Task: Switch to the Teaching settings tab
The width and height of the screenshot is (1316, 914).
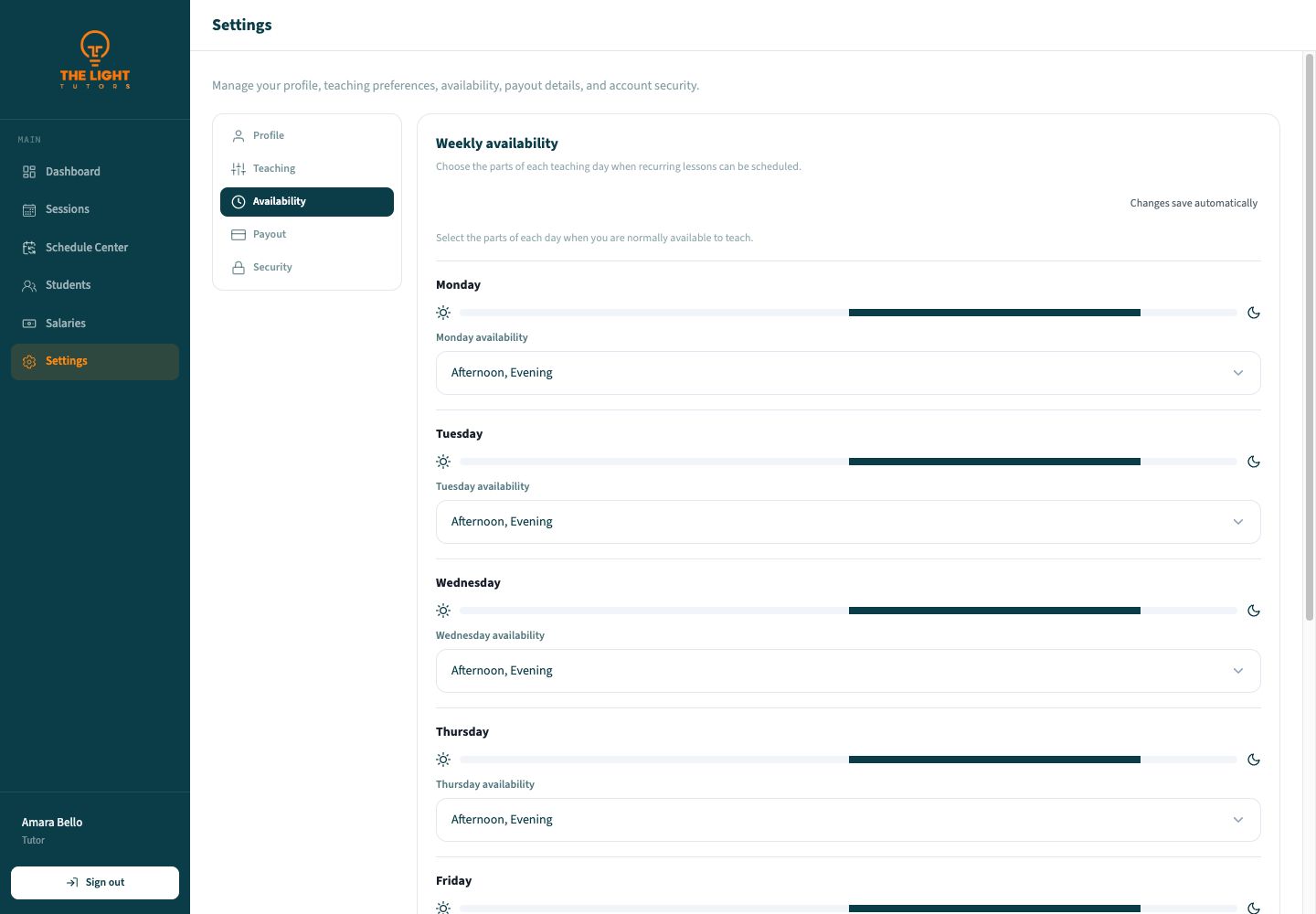Action: (x=307, y=168)
